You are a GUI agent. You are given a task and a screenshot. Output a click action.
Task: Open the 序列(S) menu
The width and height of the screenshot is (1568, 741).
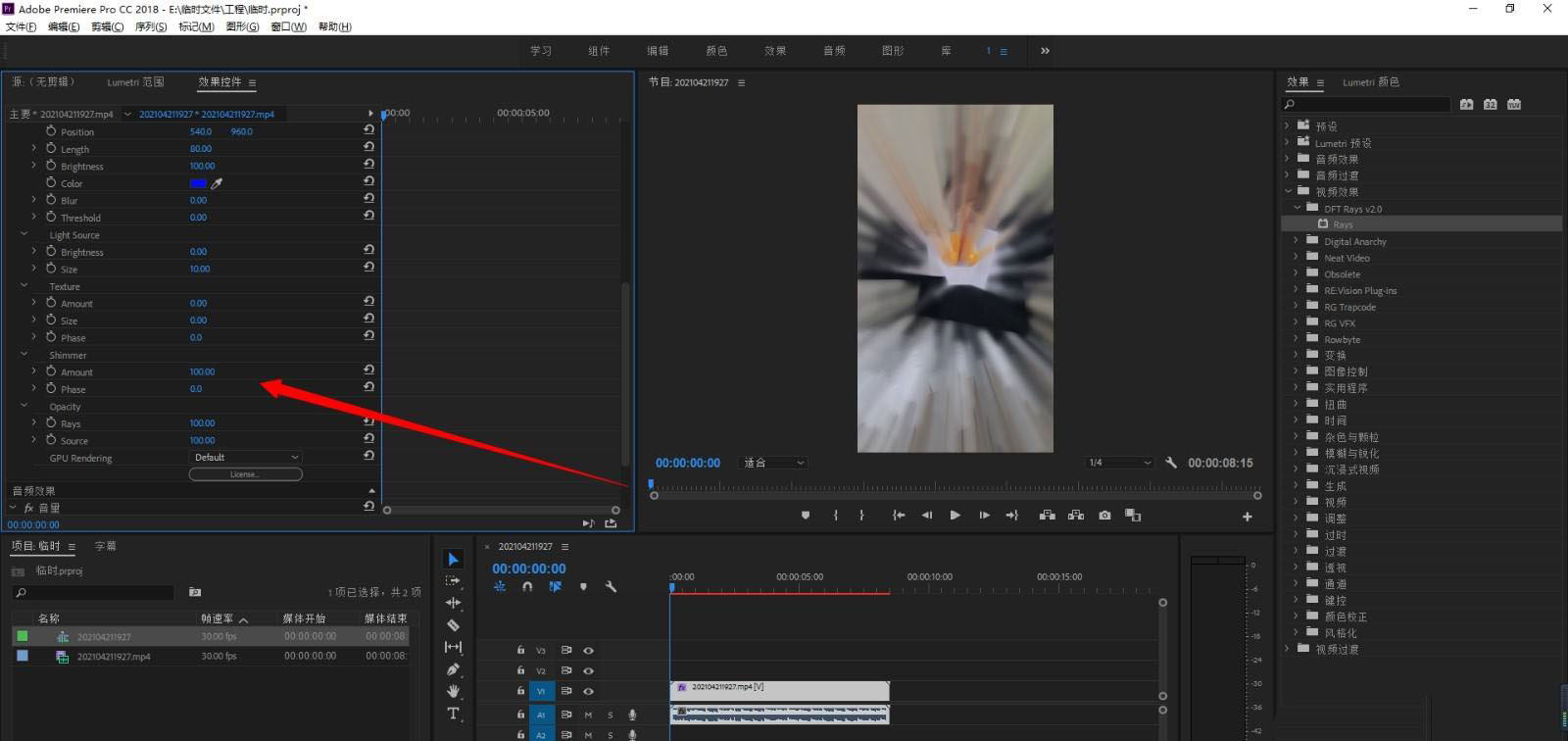tap(151, 26)
